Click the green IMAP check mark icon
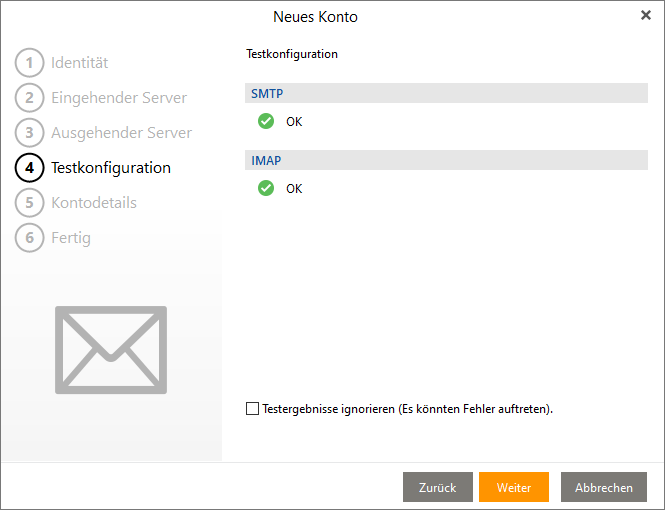This screenshot has width=665, height=510. (266, 188)
